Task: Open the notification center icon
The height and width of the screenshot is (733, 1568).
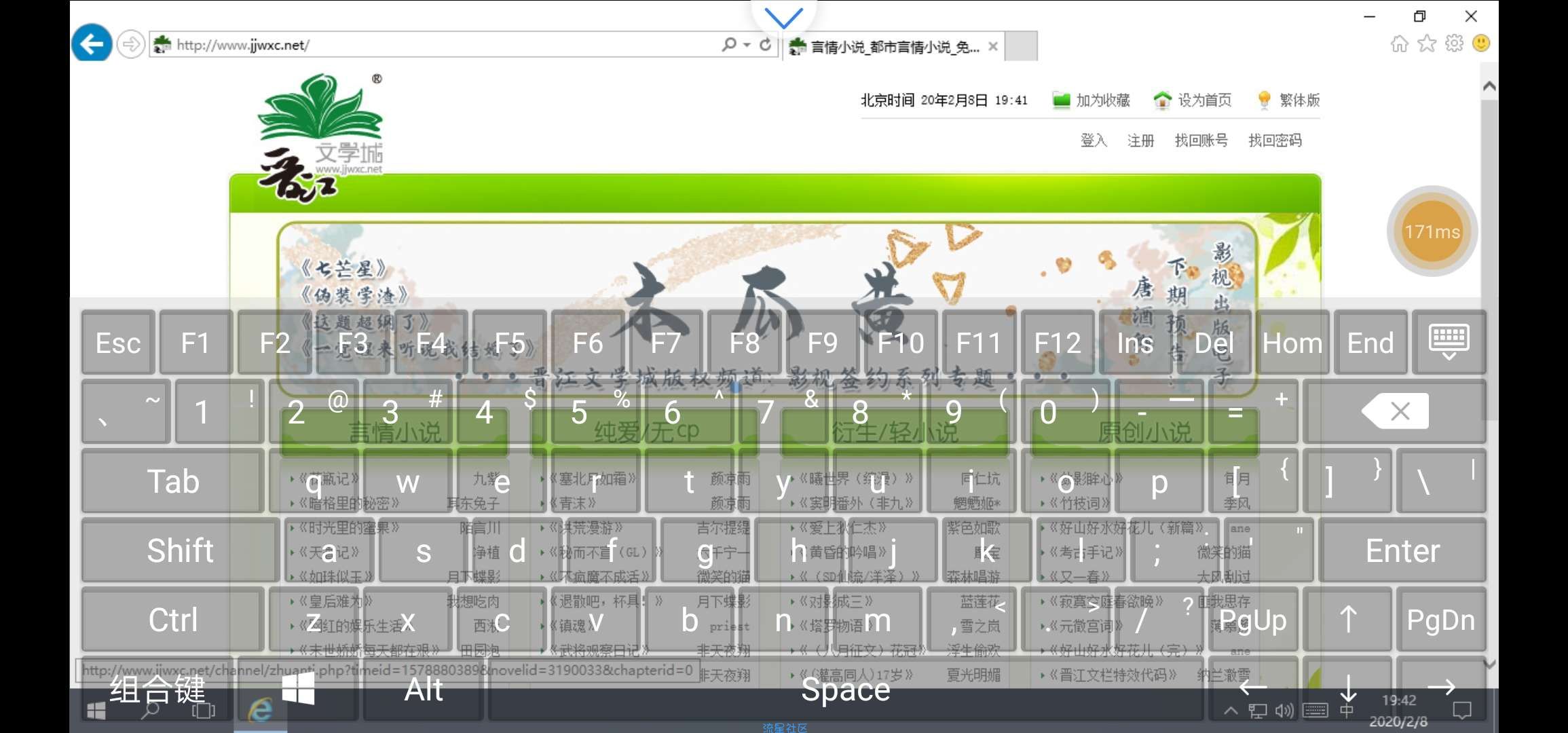Action: tap(1461, 711)
